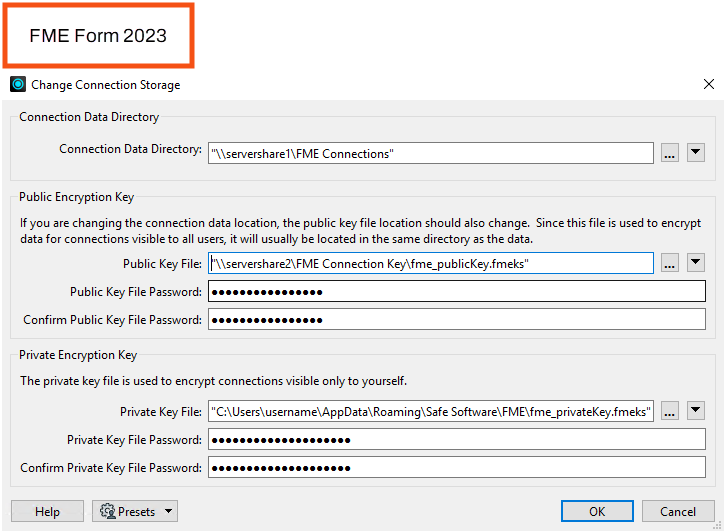Browse for the Private Key File
Screen dimensions: 724x531
pos(670,411)
